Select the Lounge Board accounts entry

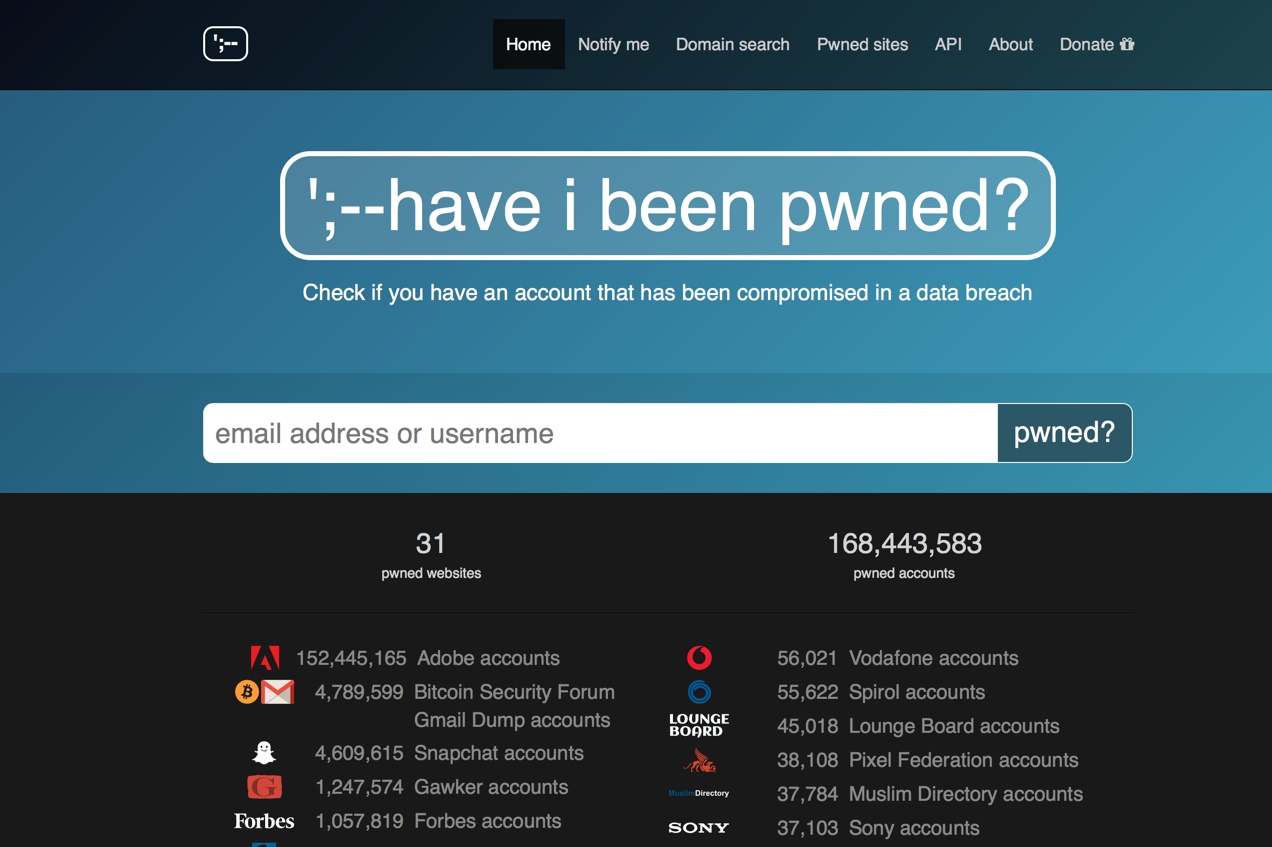click(x=954, y=726)
